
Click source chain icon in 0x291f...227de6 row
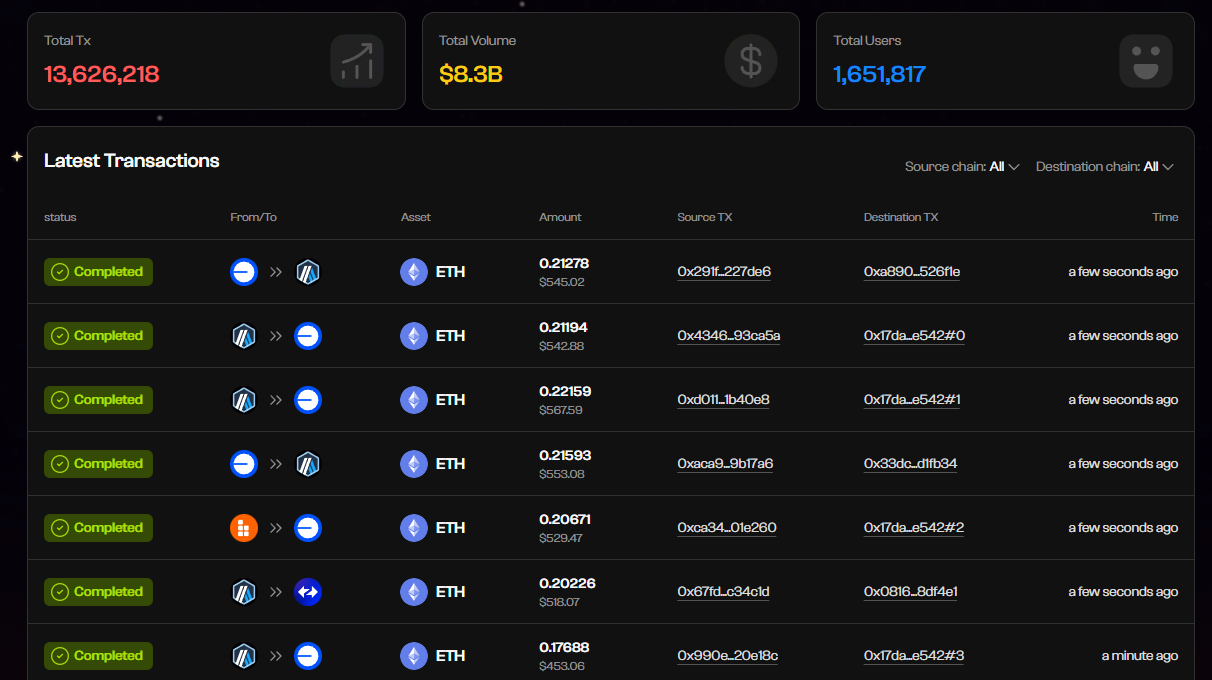[244, 272]
